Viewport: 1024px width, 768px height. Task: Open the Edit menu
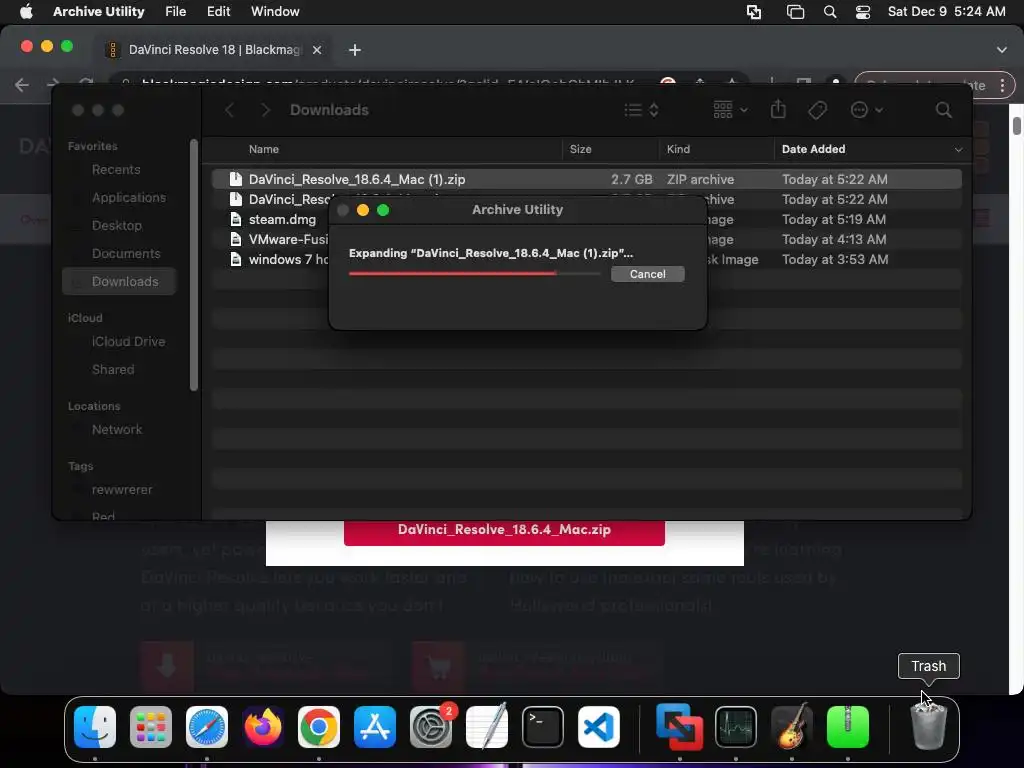point(218,12)
